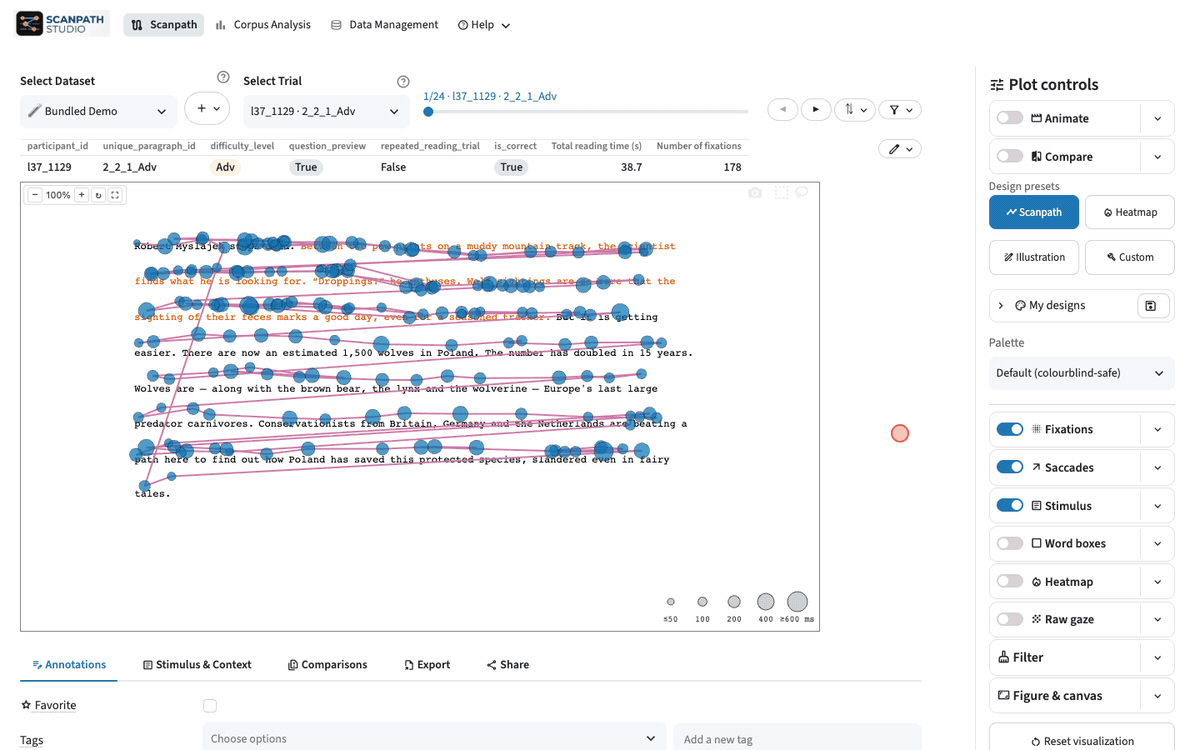Open the pencil edit columns menu
This screenshot has height=750, width=1200.
[x=900, y=149]
